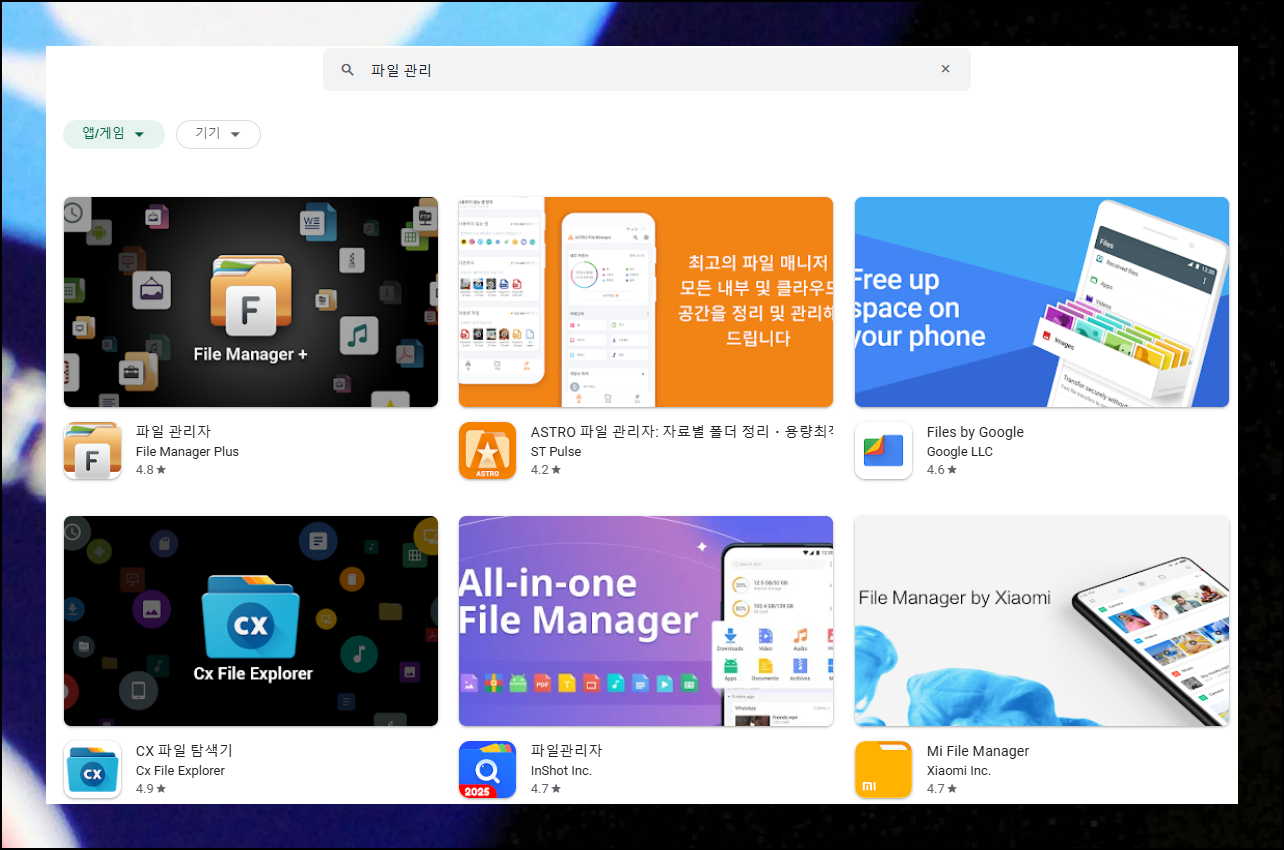Viewport: 1284px width, 850px height.
Task: Click the 4.2 star rating
Action: 546,469
